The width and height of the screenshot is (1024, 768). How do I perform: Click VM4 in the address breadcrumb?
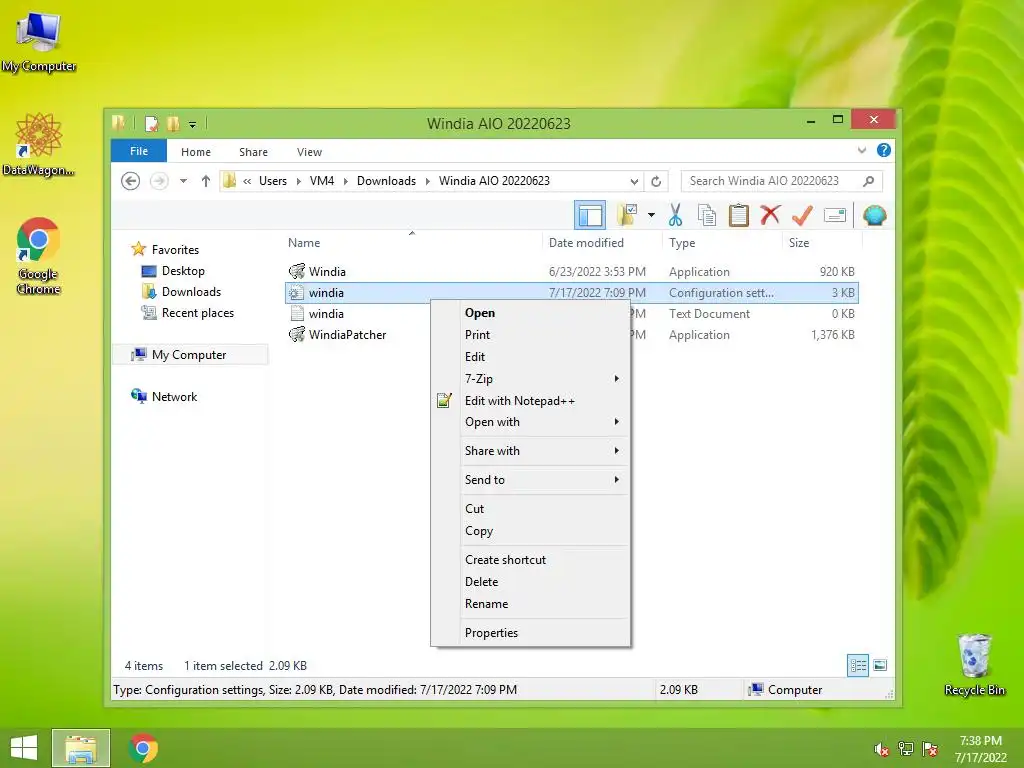pos(322,181)
